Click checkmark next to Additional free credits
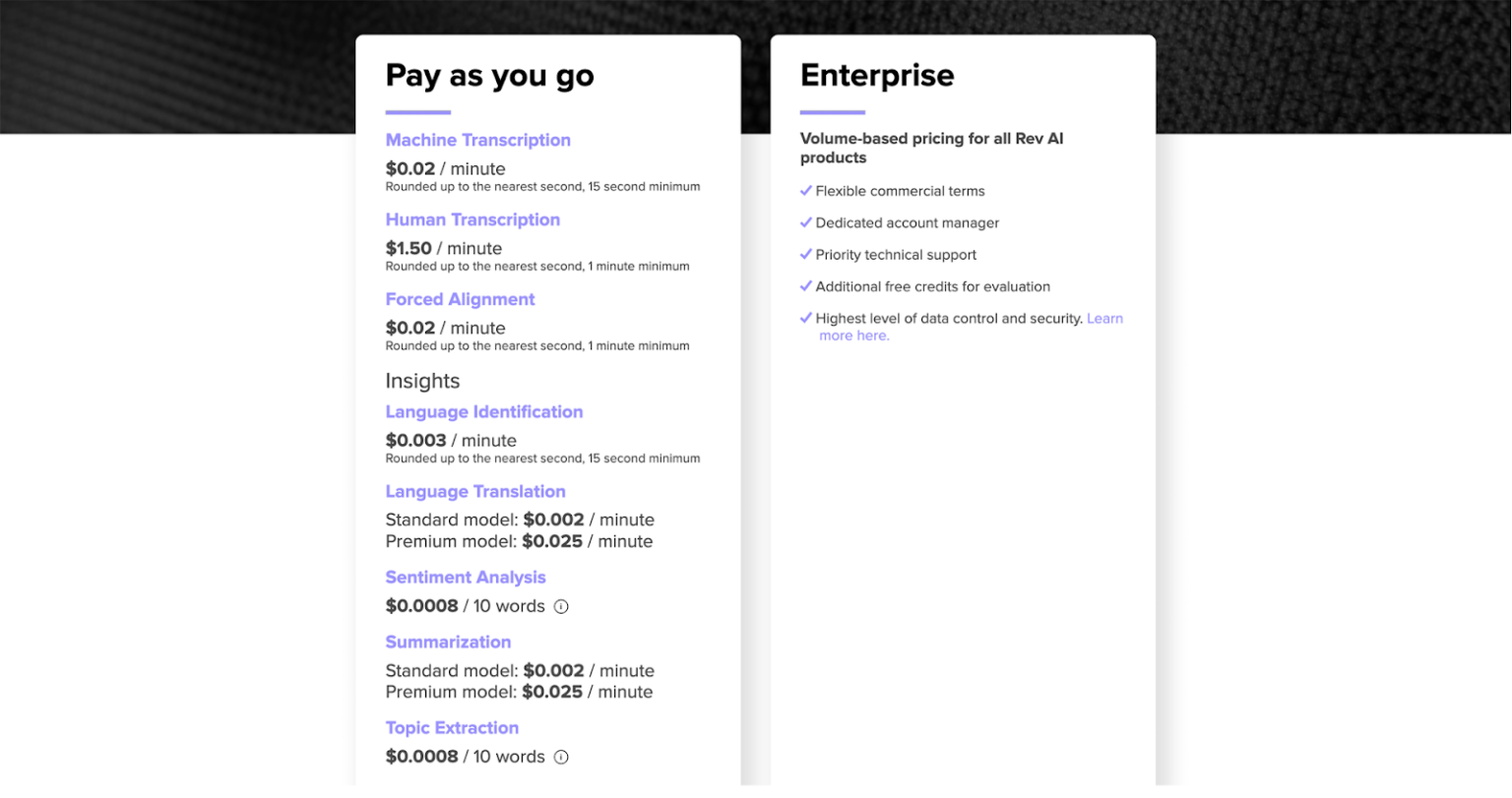Screen dimensions: 1512x798 806,286
